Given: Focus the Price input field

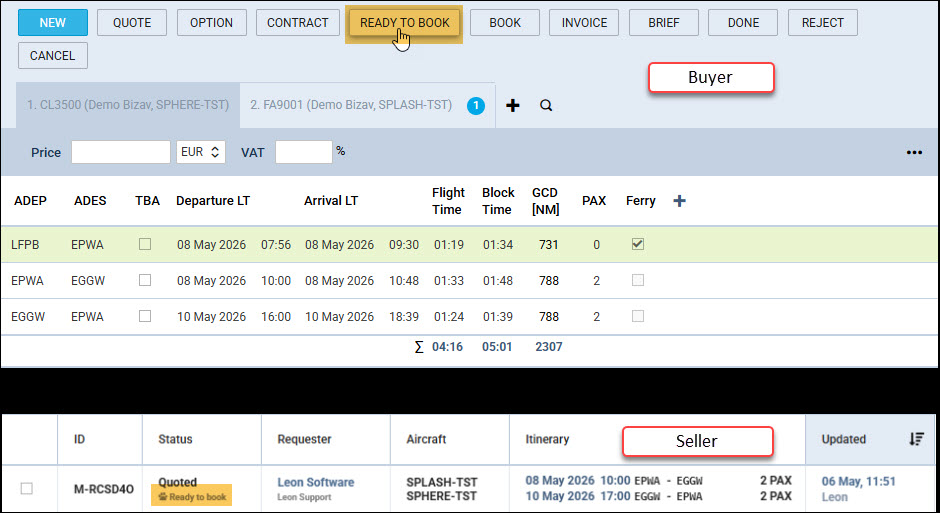Looking at the screenshot, I should coord(120,152).
